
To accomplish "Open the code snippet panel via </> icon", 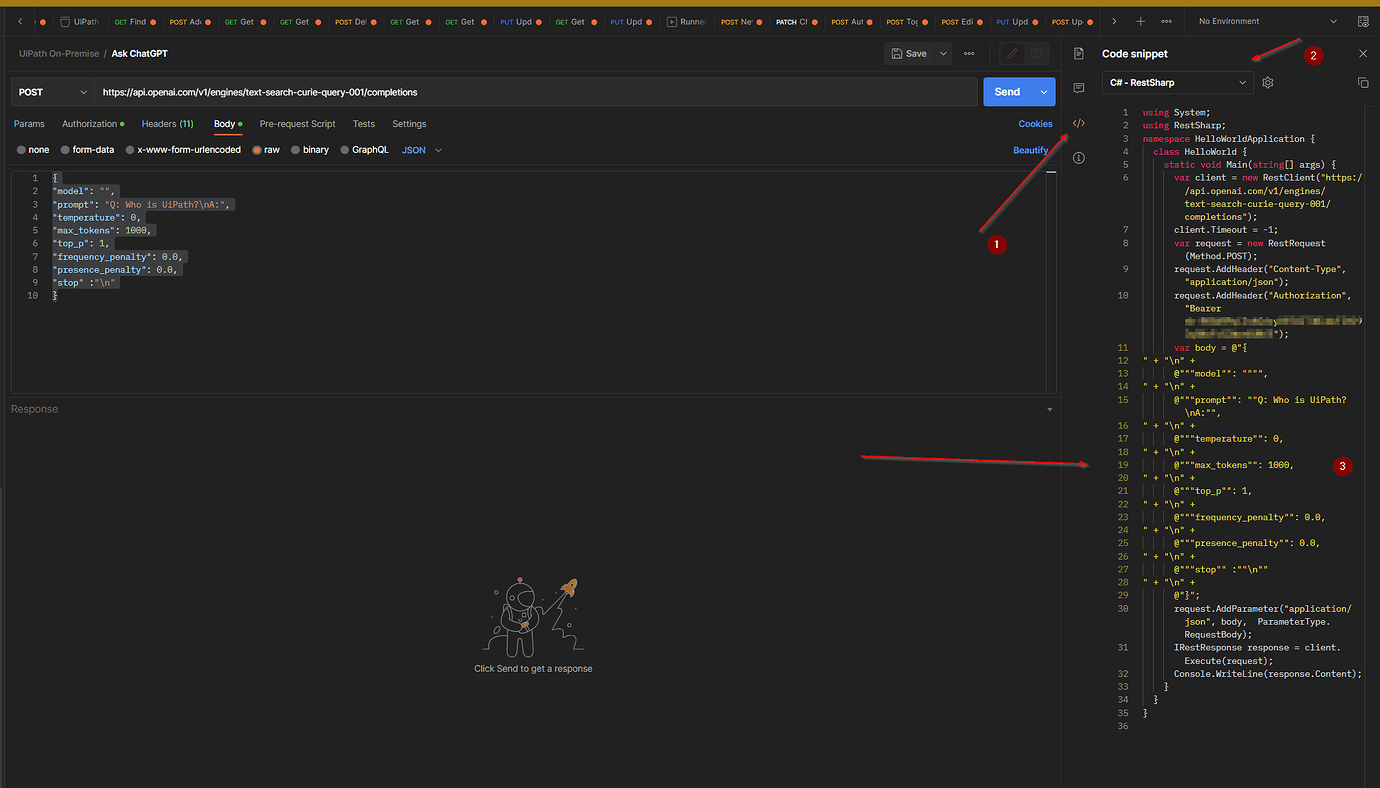I will [x=1078, y=122].
